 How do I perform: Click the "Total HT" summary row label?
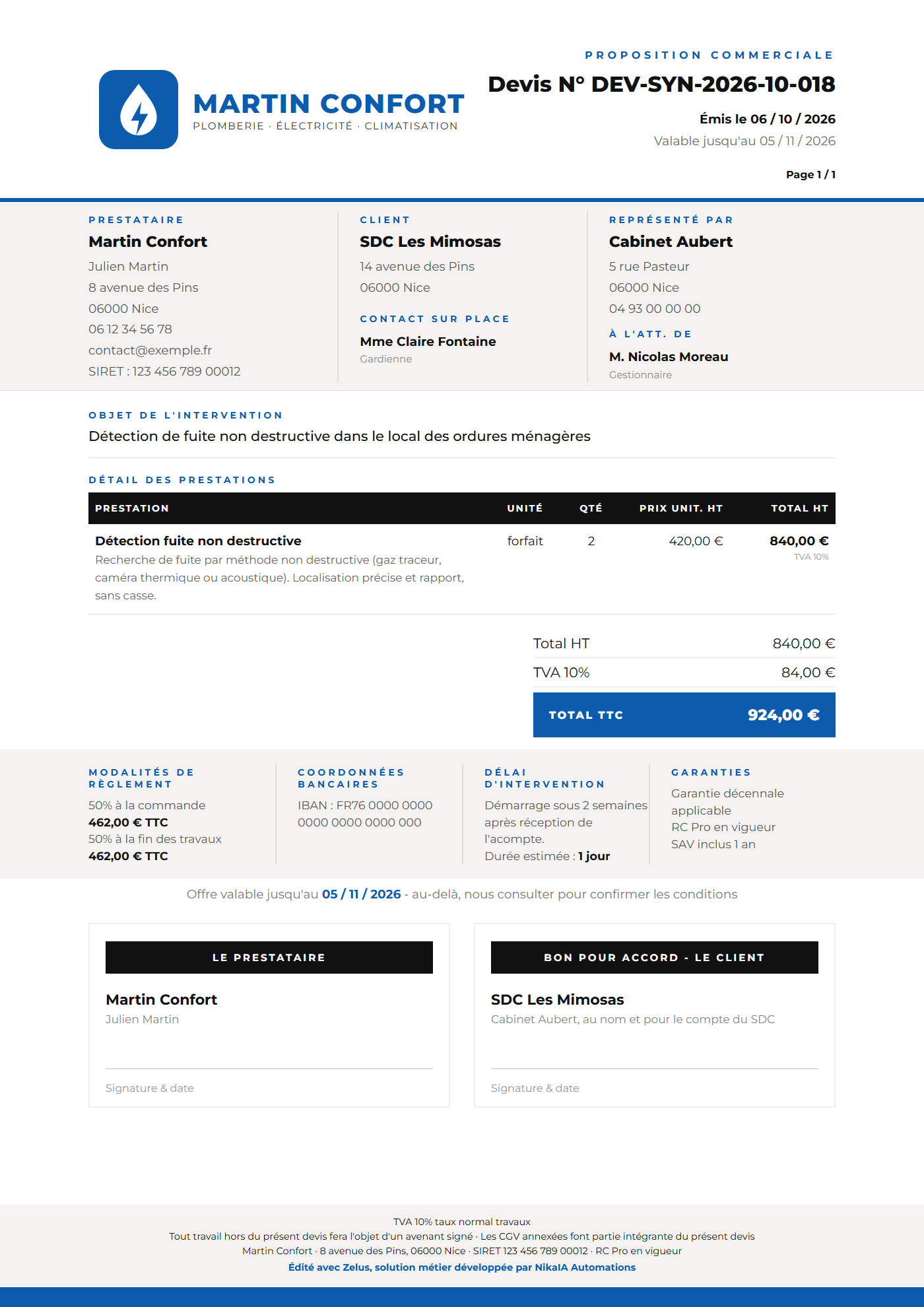(561, 644)
